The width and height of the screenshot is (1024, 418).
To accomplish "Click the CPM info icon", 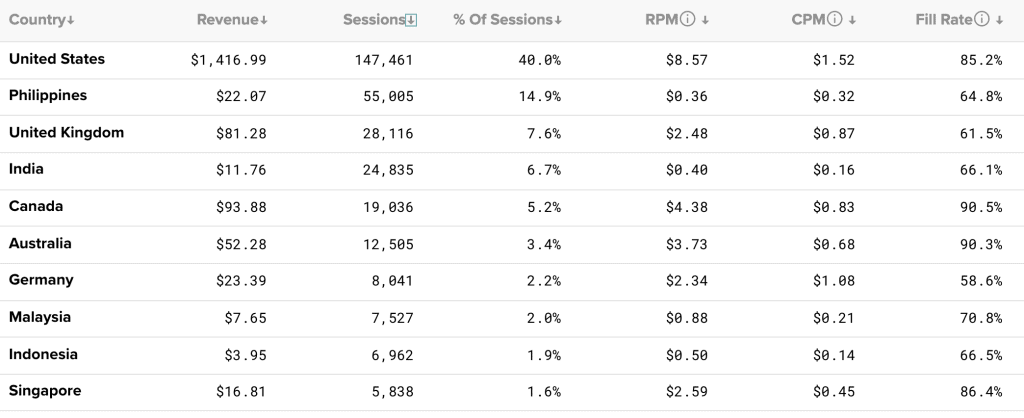I will coord(835,20).
